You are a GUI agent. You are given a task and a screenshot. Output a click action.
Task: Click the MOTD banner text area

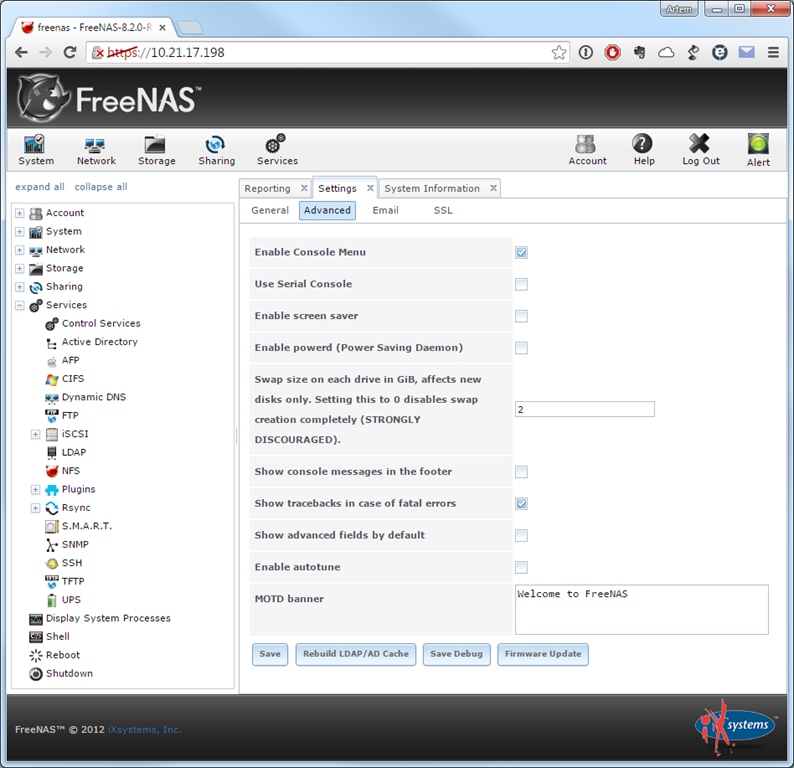tap(642, 610)
